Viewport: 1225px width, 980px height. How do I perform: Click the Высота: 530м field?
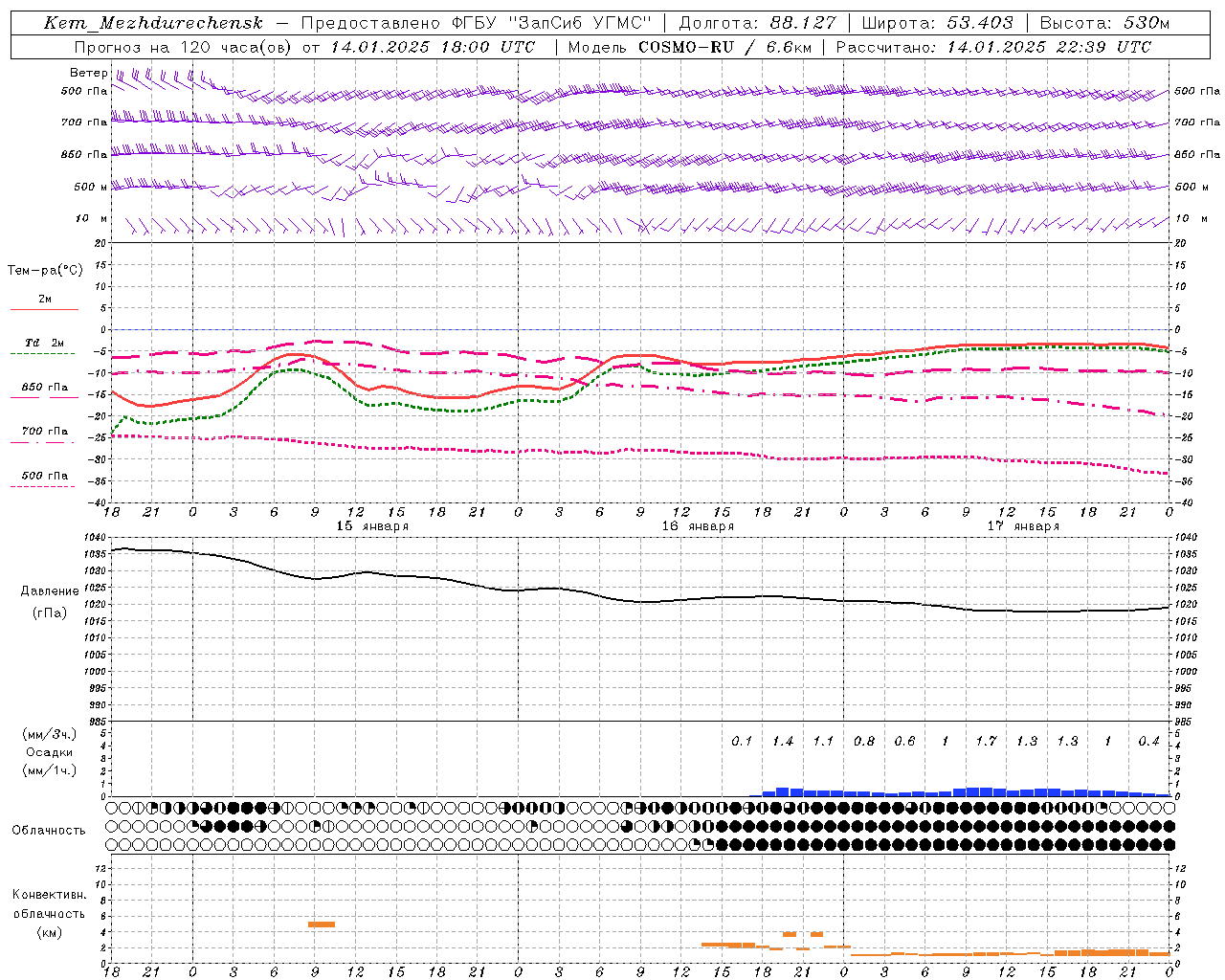click(1104, 23)
